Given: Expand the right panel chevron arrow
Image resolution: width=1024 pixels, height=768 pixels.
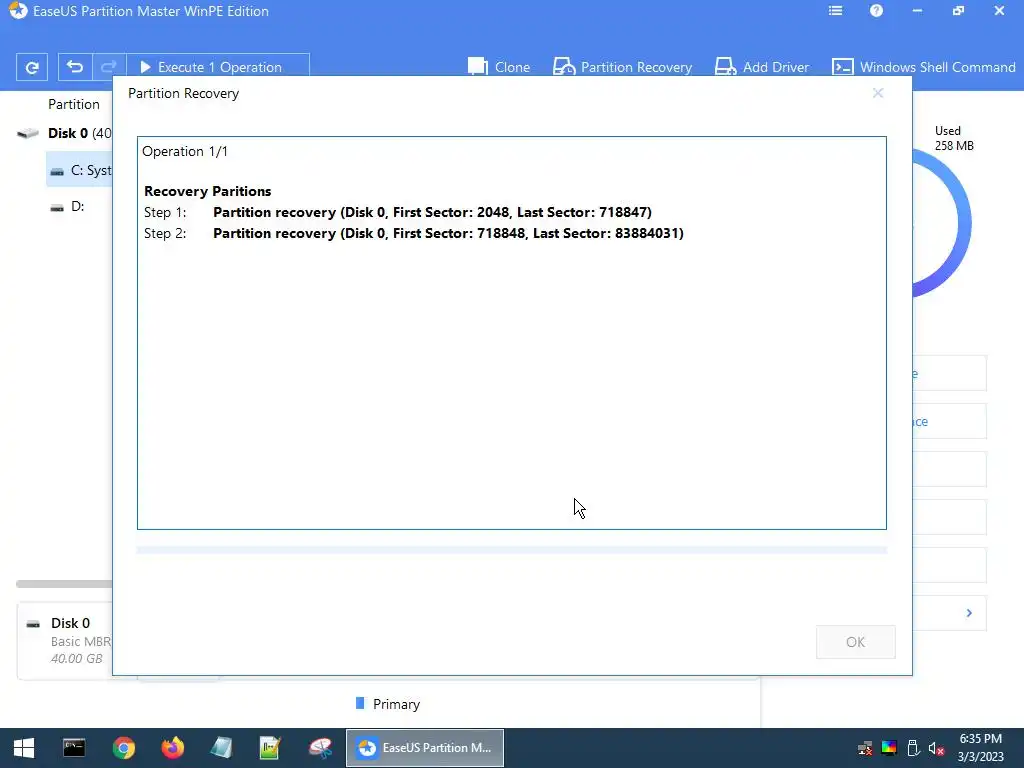Looking at the screenshot, I should point(969,613).
